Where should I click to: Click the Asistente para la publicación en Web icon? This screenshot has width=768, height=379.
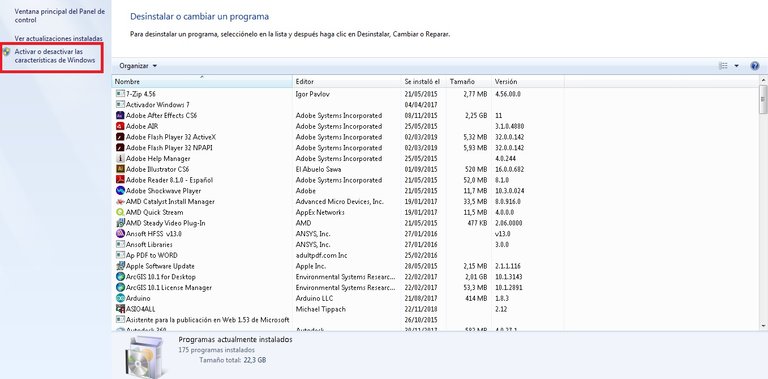pyautogui.click(x=120, y=319)
